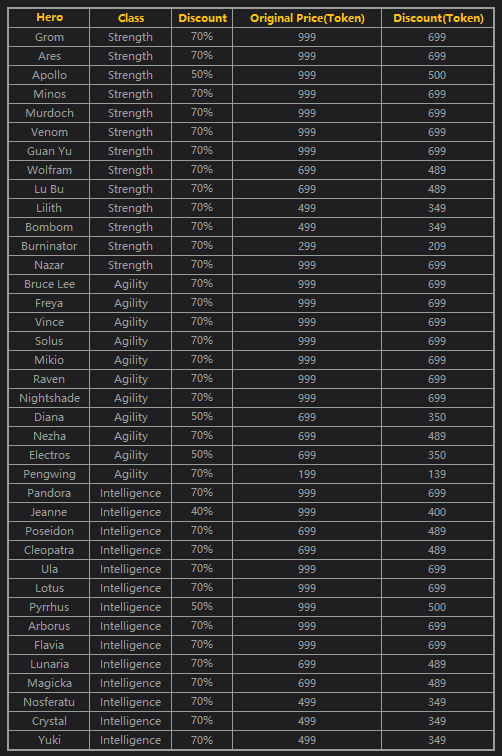The height and width of the screenshot is (756, 502).
Task: Click Jeanne's 40% discount cell
Action: coord(202,512)
